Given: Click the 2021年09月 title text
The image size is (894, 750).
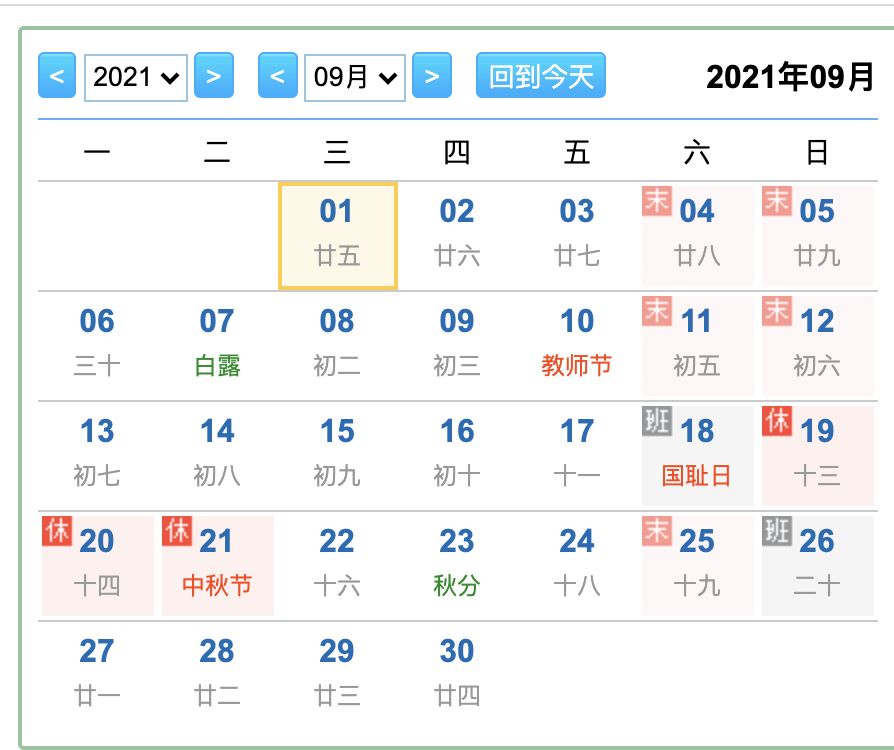Looking at the screenshot, I should pos(790,76).
